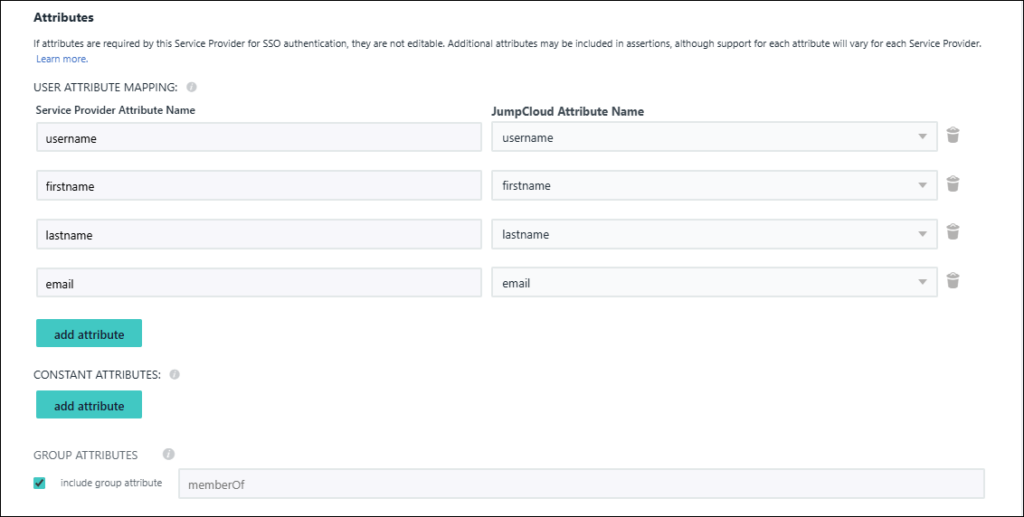Screen dimensions: 1024x517
Task: Delete the email attribute mapping
Action: coord(953,281)
